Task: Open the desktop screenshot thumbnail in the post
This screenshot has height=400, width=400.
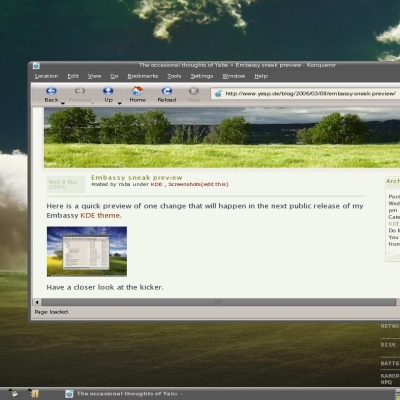Action: pyautogui.click(x=87, y=251)
